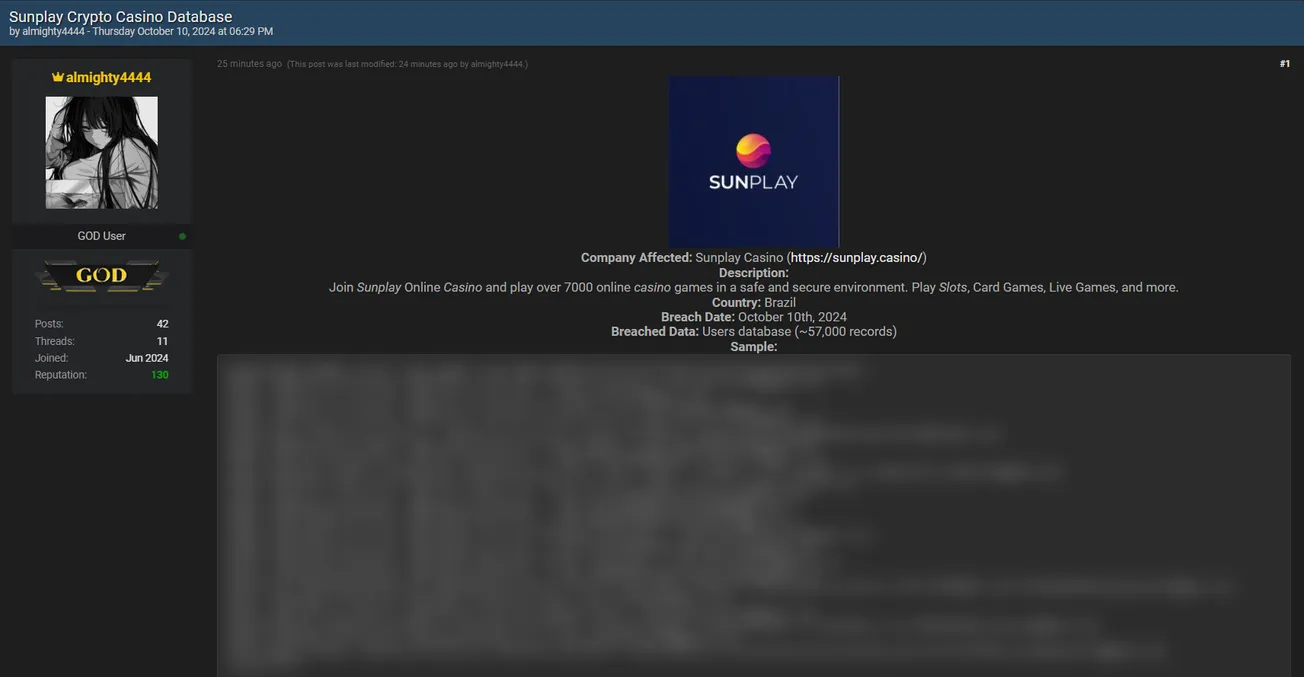The height and width of the screenshot is (677, 1304).
Task: Click the "25 minutes ago" post timestamp
Action: (249, 64)
